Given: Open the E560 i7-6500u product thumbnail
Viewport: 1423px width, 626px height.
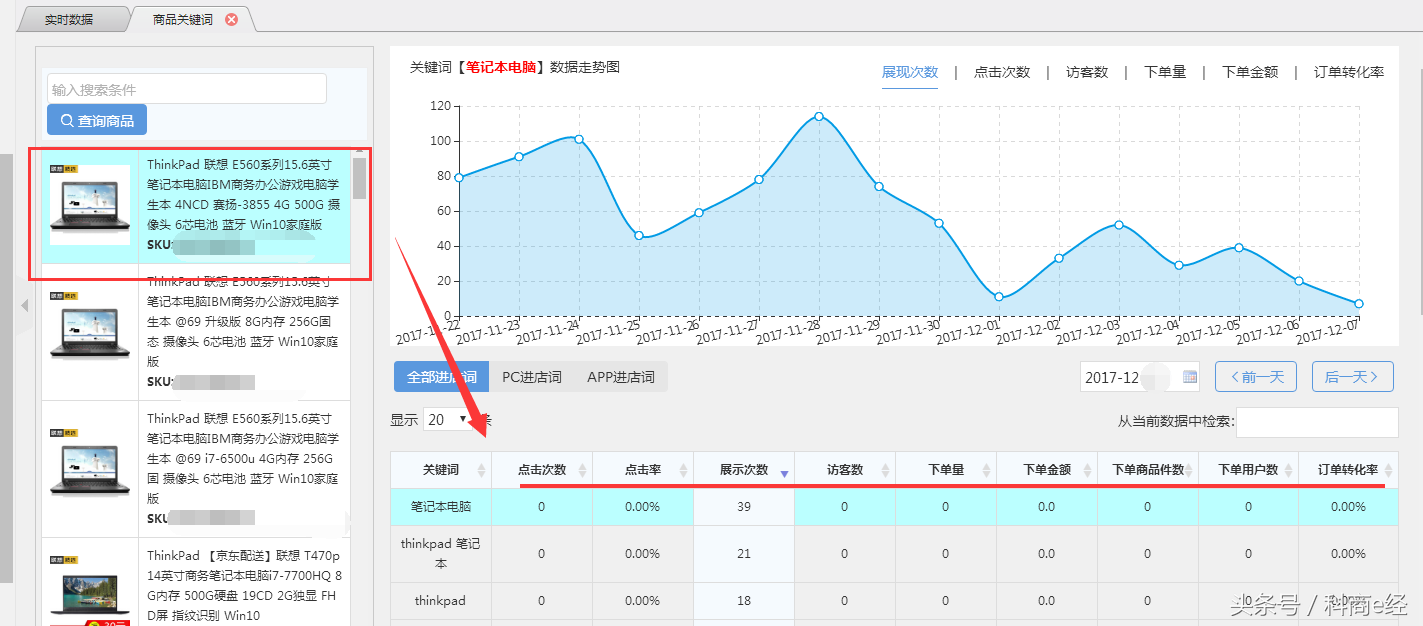Looking at the screenshot, I should coord(90,469).
